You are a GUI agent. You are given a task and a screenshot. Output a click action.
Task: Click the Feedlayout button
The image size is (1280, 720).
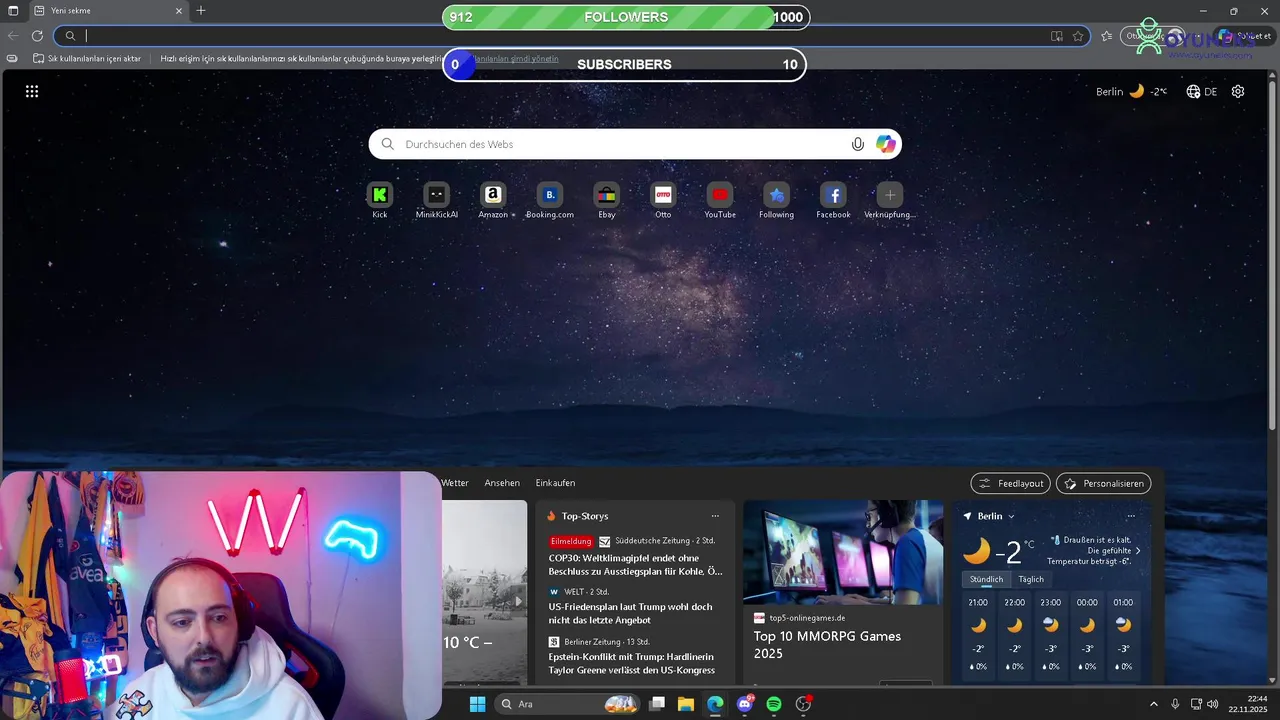coord(1010,483)
